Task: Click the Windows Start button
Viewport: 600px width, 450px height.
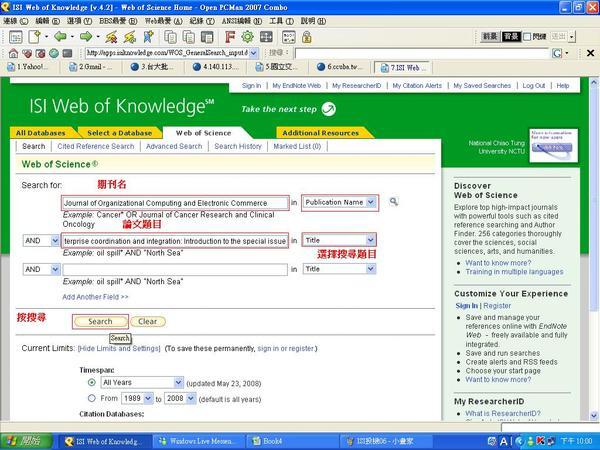Action: [26, 441]
